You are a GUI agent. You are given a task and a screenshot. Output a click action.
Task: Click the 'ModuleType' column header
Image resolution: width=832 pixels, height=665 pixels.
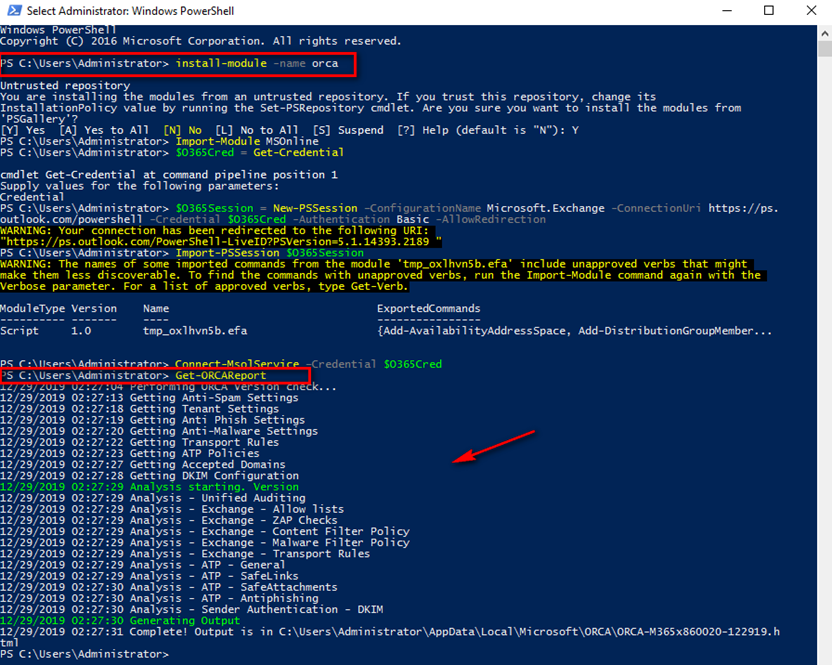pos(32,308)
